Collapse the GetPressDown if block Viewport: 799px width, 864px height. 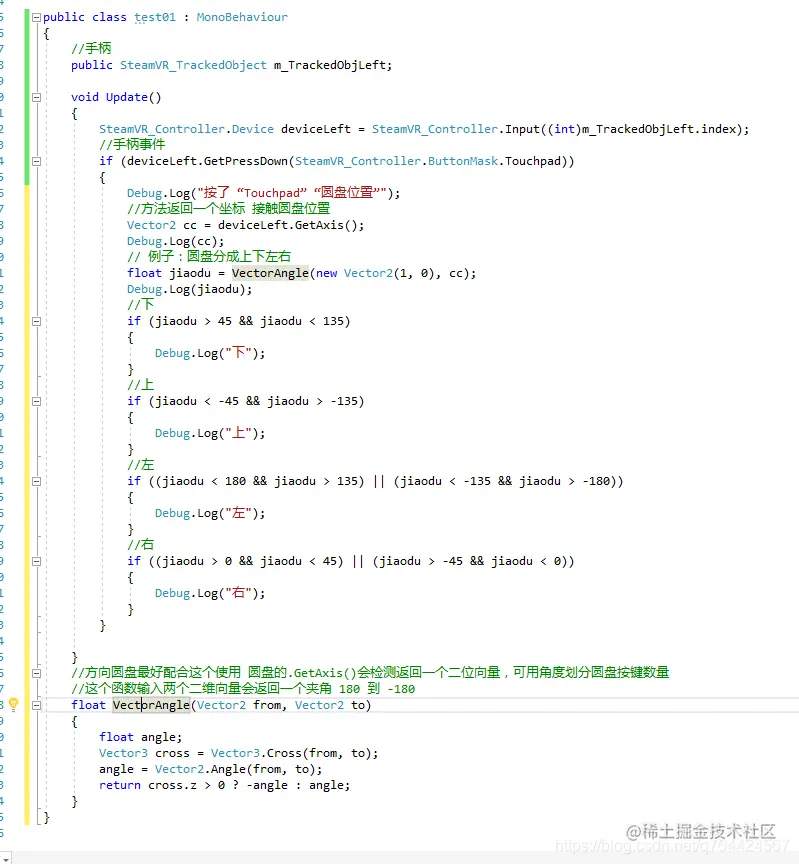[36, 161]
